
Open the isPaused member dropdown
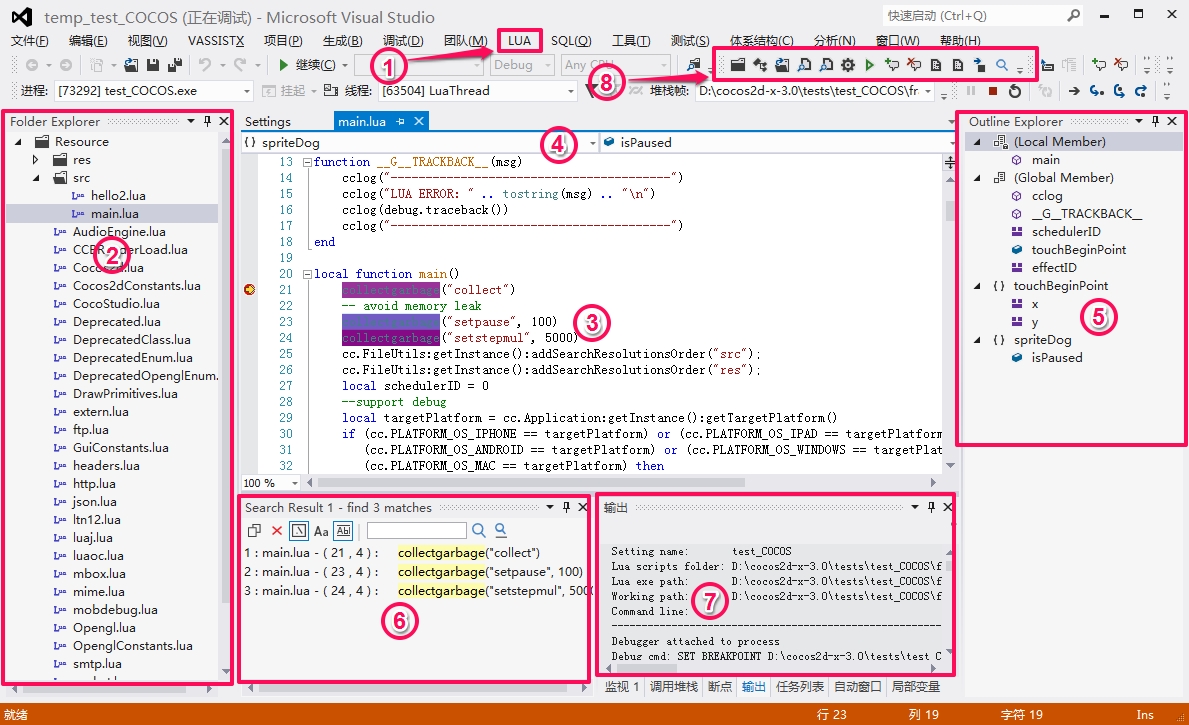952,143
